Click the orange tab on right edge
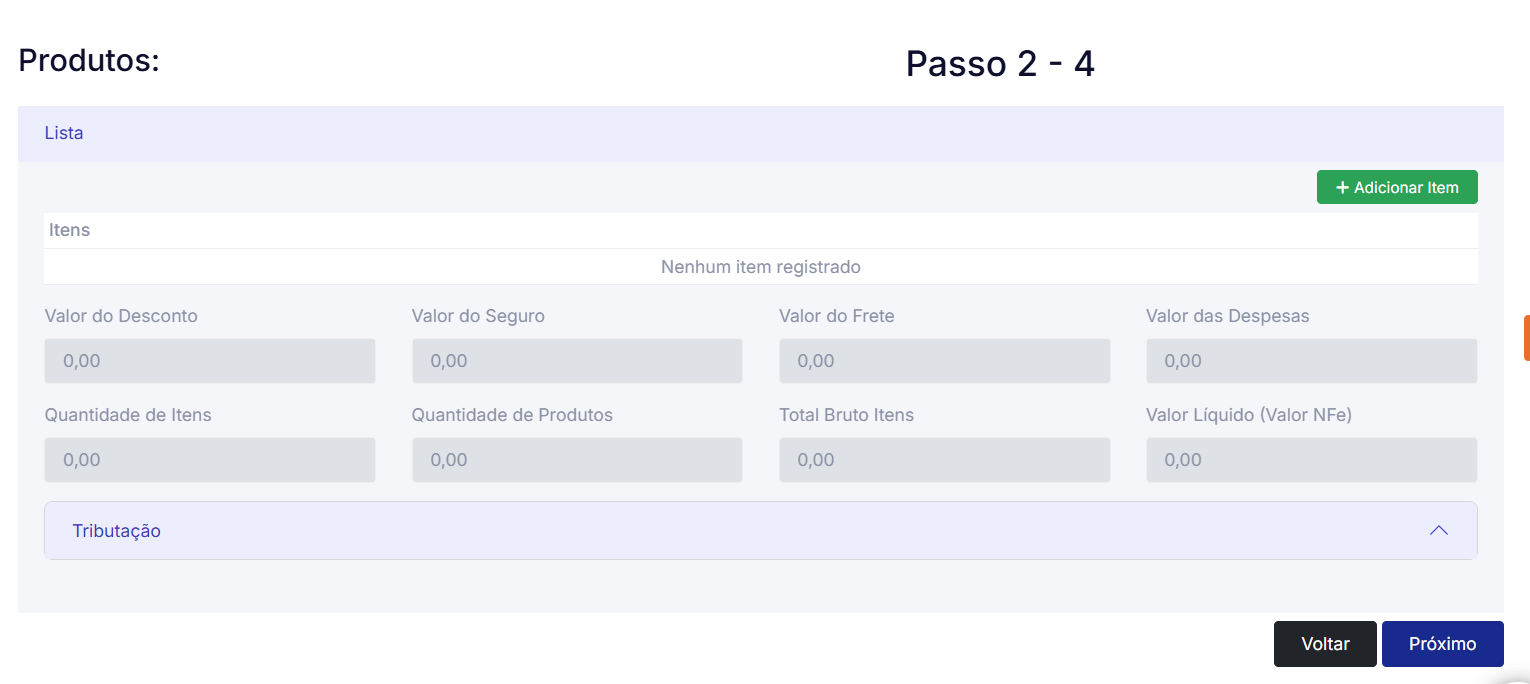Viewport: 1530px width, 684px height. click(x=1525, y=338)
